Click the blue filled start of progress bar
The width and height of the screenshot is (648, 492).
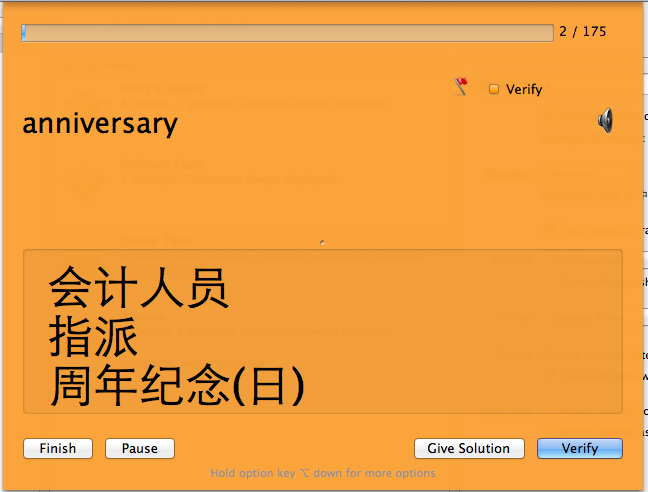click(24, 33)
